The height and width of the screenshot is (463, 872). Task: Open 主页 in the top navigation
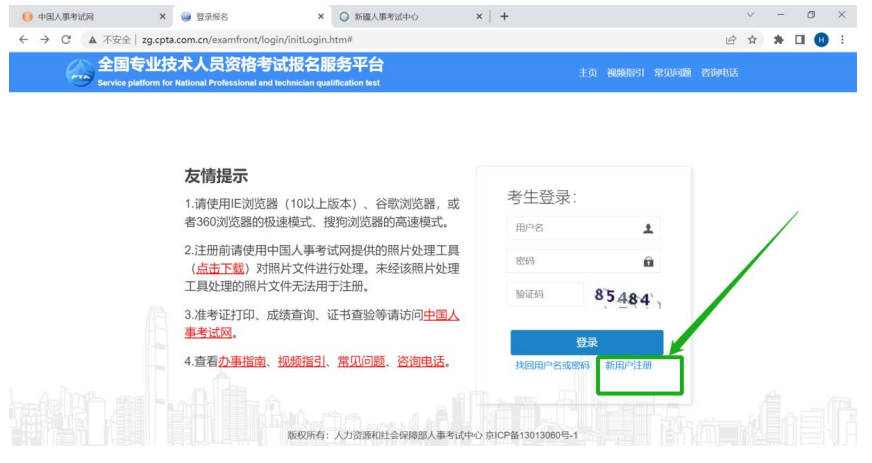(x=587, y=73)
